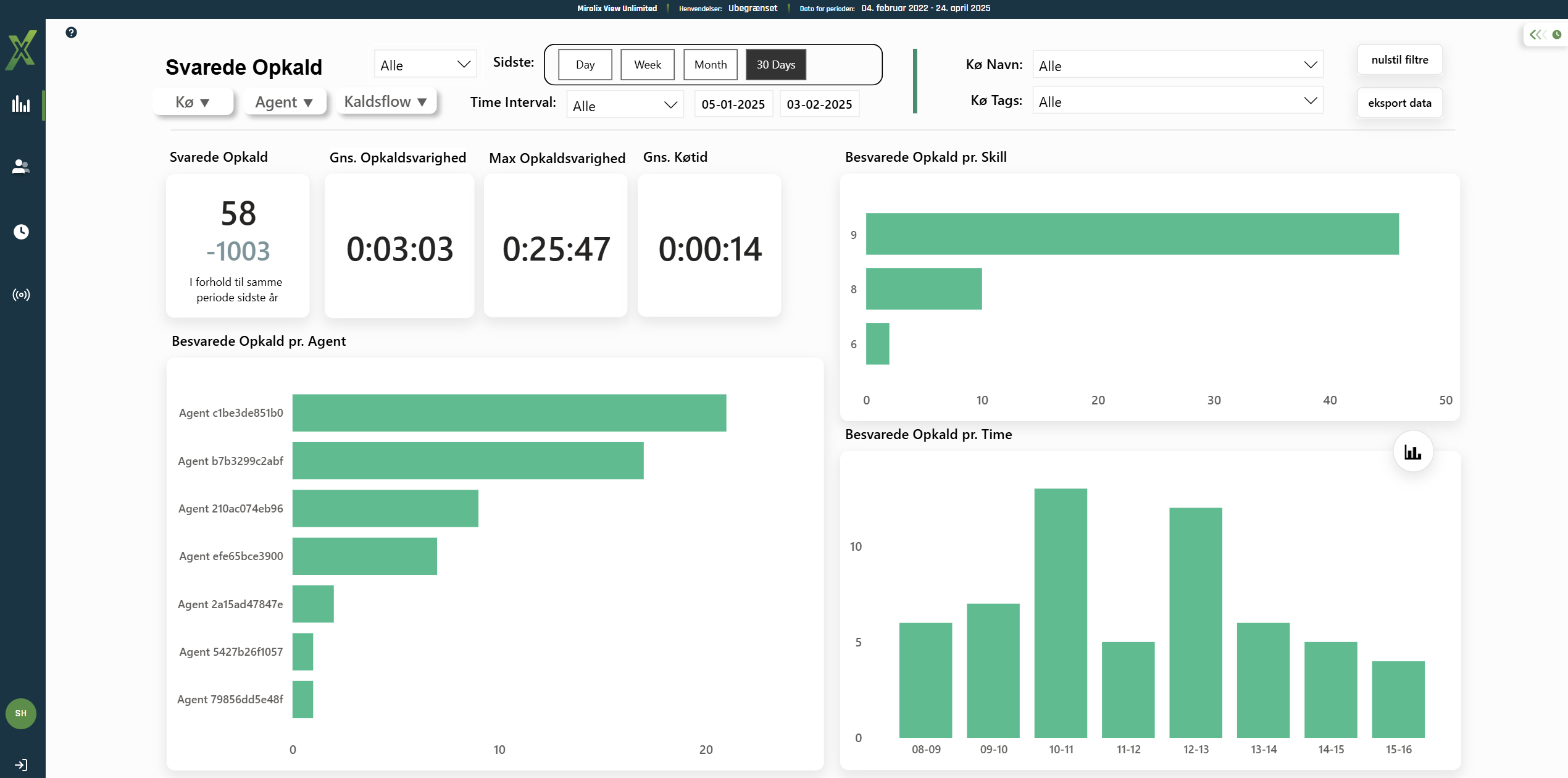Viewport: 1568px width, 778px height.
Task: Select the Day period option
Action: [x=585, y=65]
